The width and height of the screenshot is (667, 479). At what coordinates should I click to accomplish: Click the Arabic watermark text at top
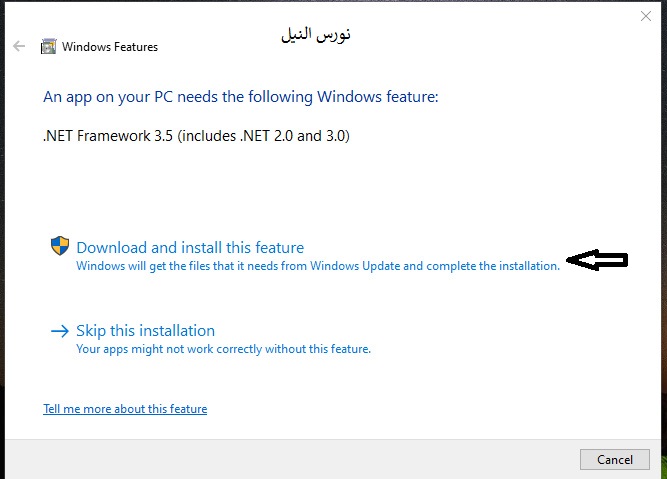(x=316, y=36)
